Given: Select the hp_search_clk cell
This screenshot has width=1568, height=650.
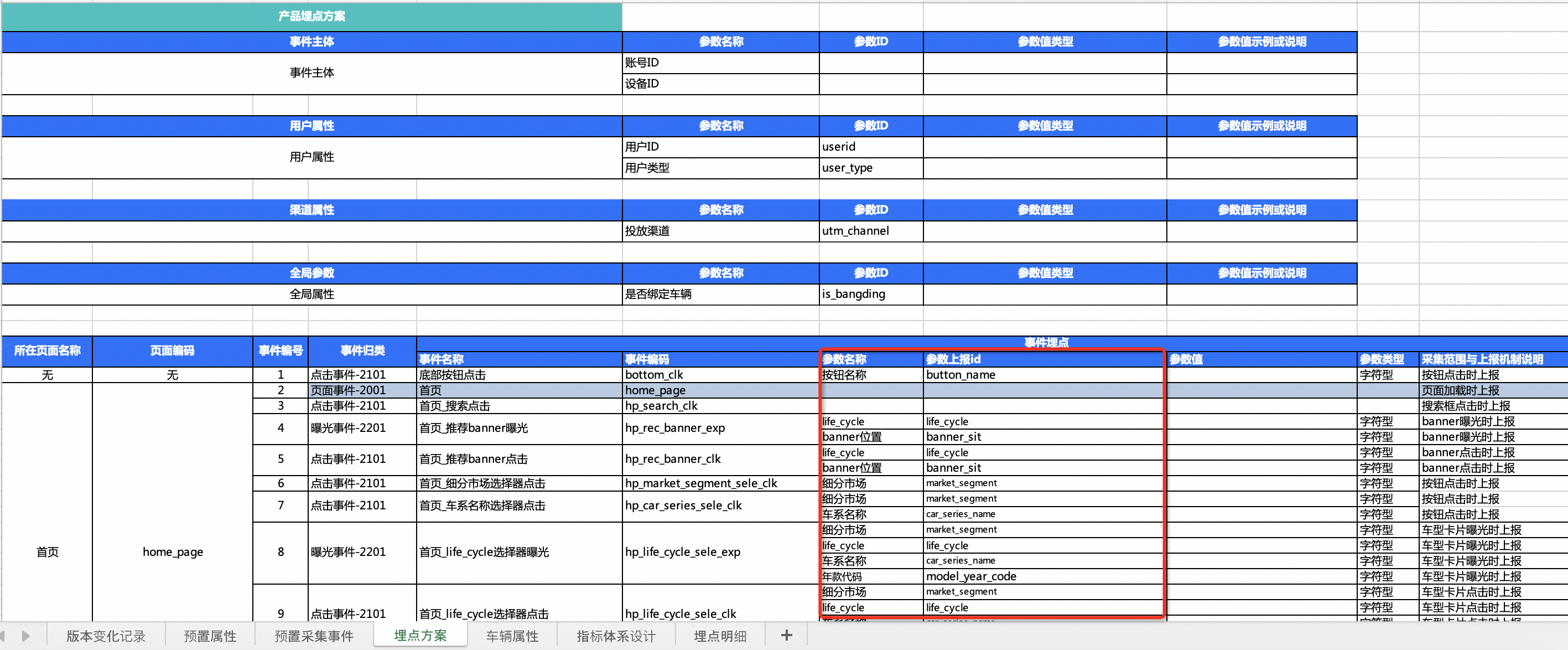Looking at the screenshot, I should (721, 406).
